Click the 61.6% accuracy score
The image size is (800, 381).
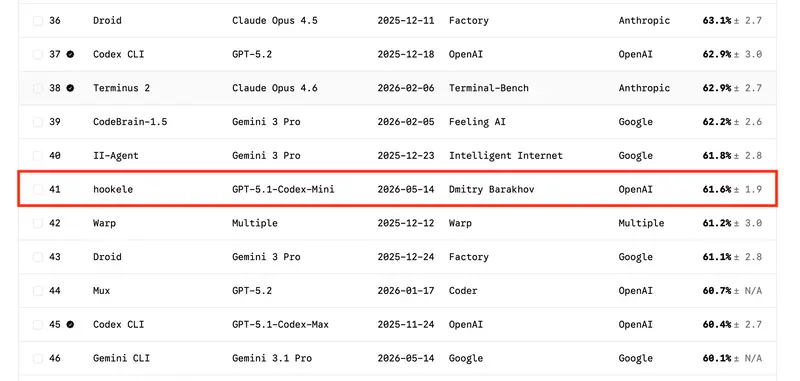pyautogui.click(x=717, y=189)
